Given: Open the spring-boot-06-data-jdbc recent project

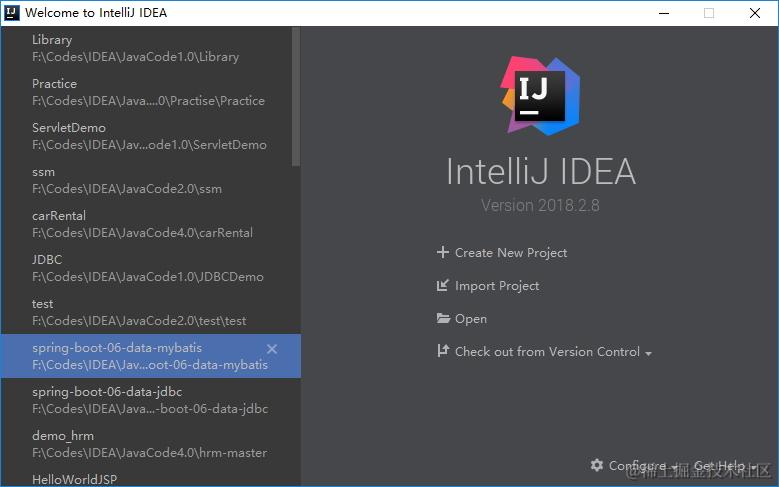Looking at the screenshot, I should pos(150,400).
